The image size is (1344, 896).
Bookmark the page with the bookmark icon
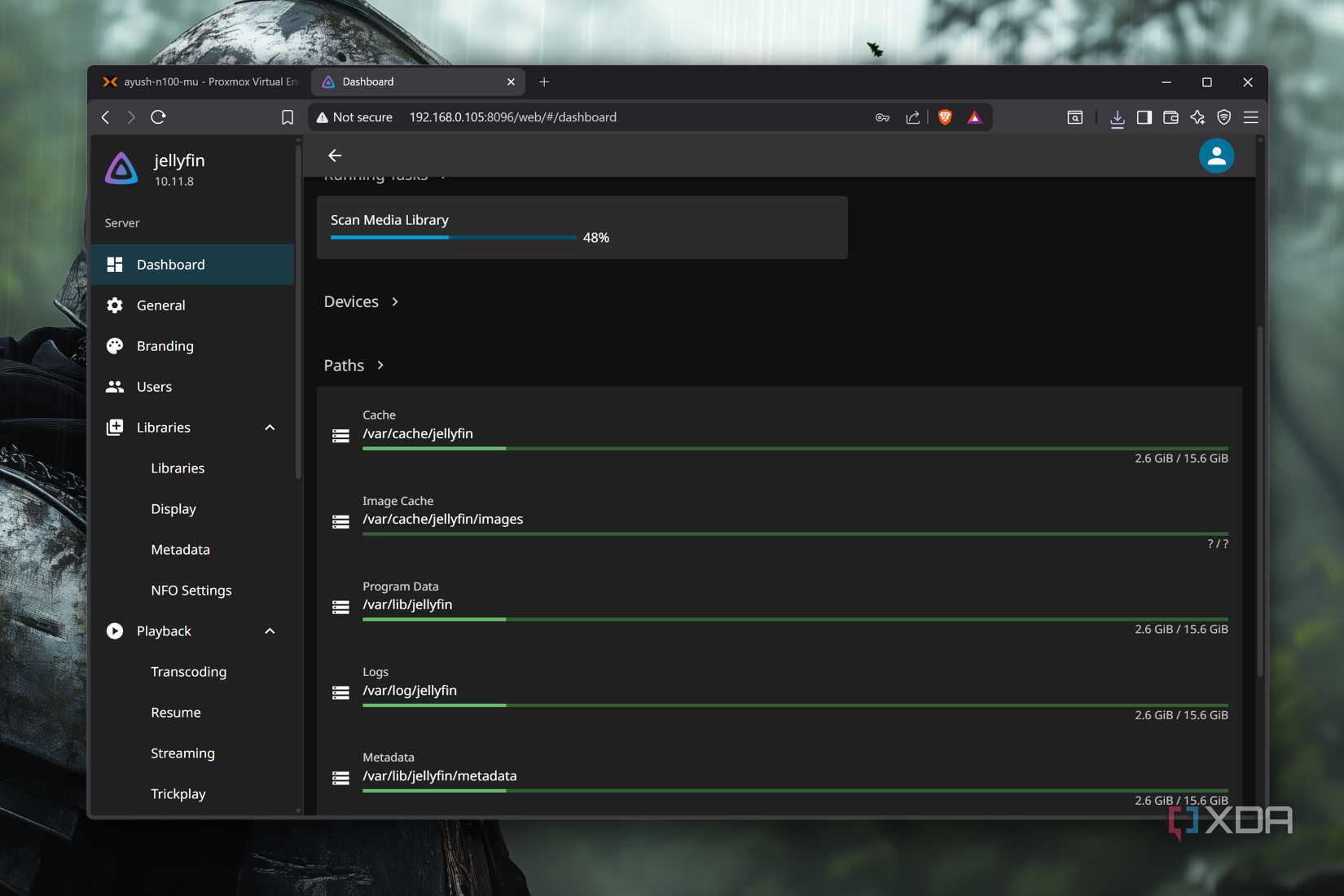[x=288, y=117]
